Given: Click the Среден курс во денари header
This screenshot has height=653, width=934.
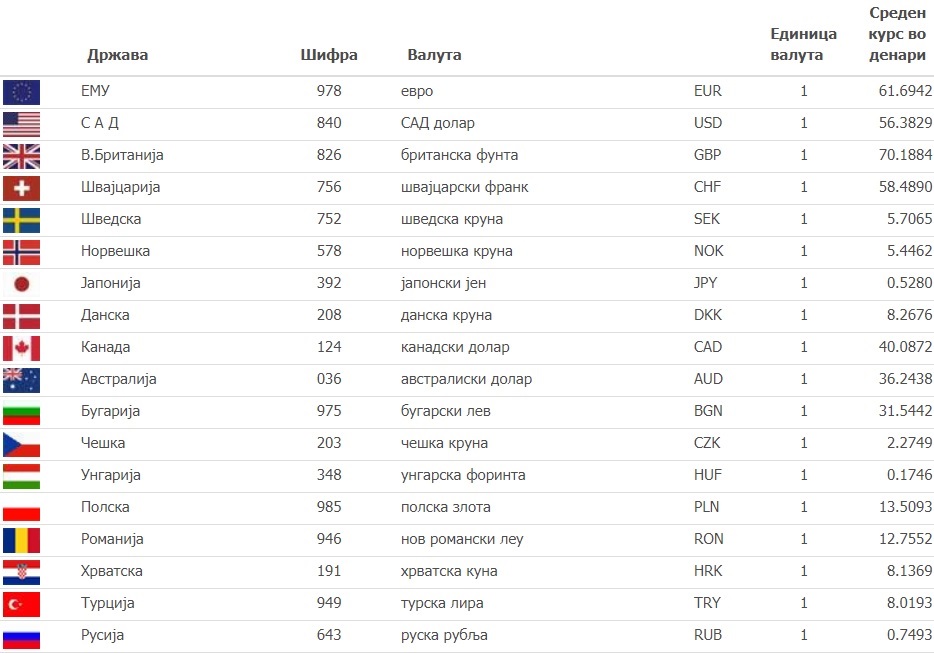Looking at the screenshot, I should tap(897, 34).
